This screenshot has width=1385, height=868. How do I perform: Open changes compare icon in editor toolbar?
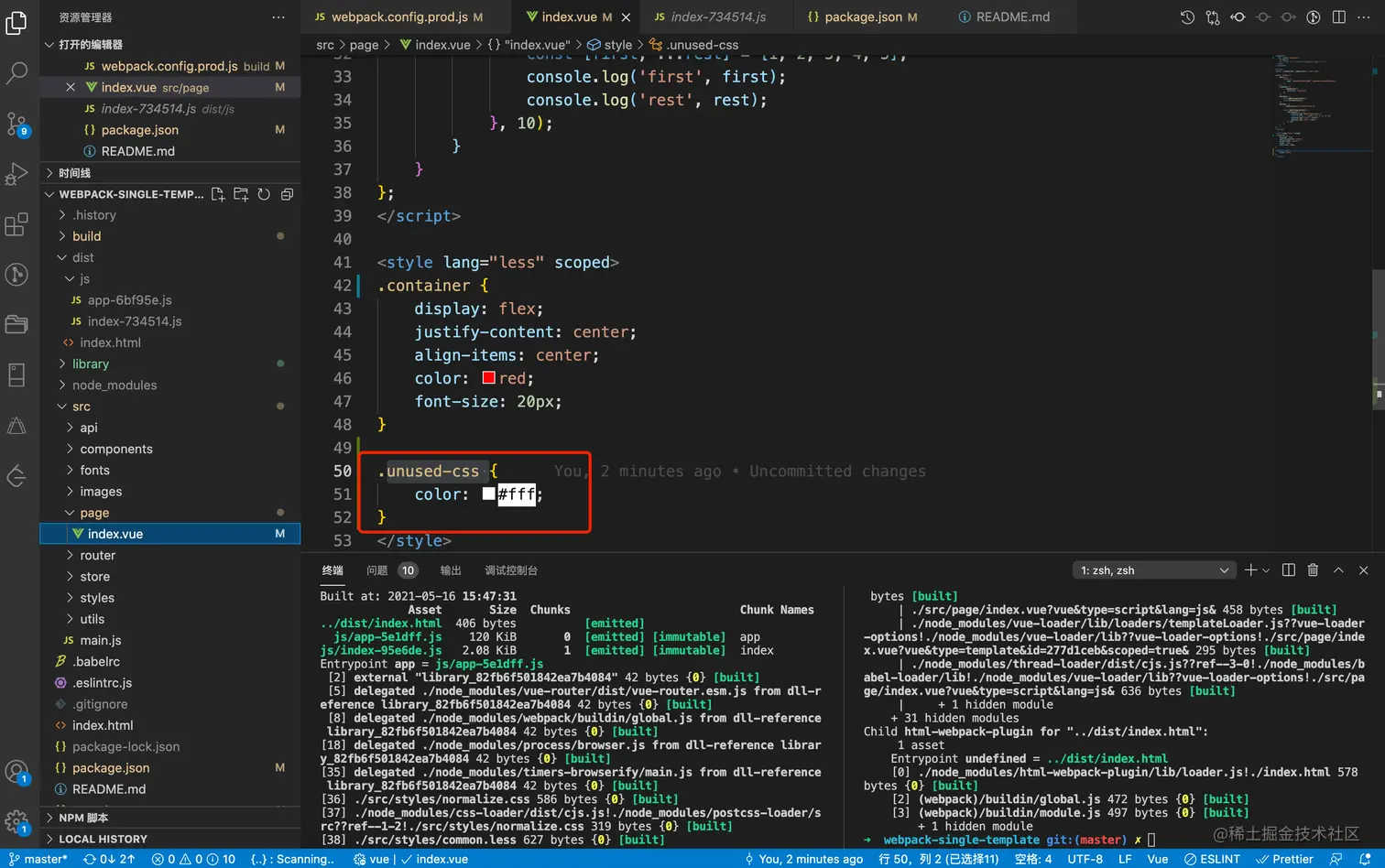1213,17
